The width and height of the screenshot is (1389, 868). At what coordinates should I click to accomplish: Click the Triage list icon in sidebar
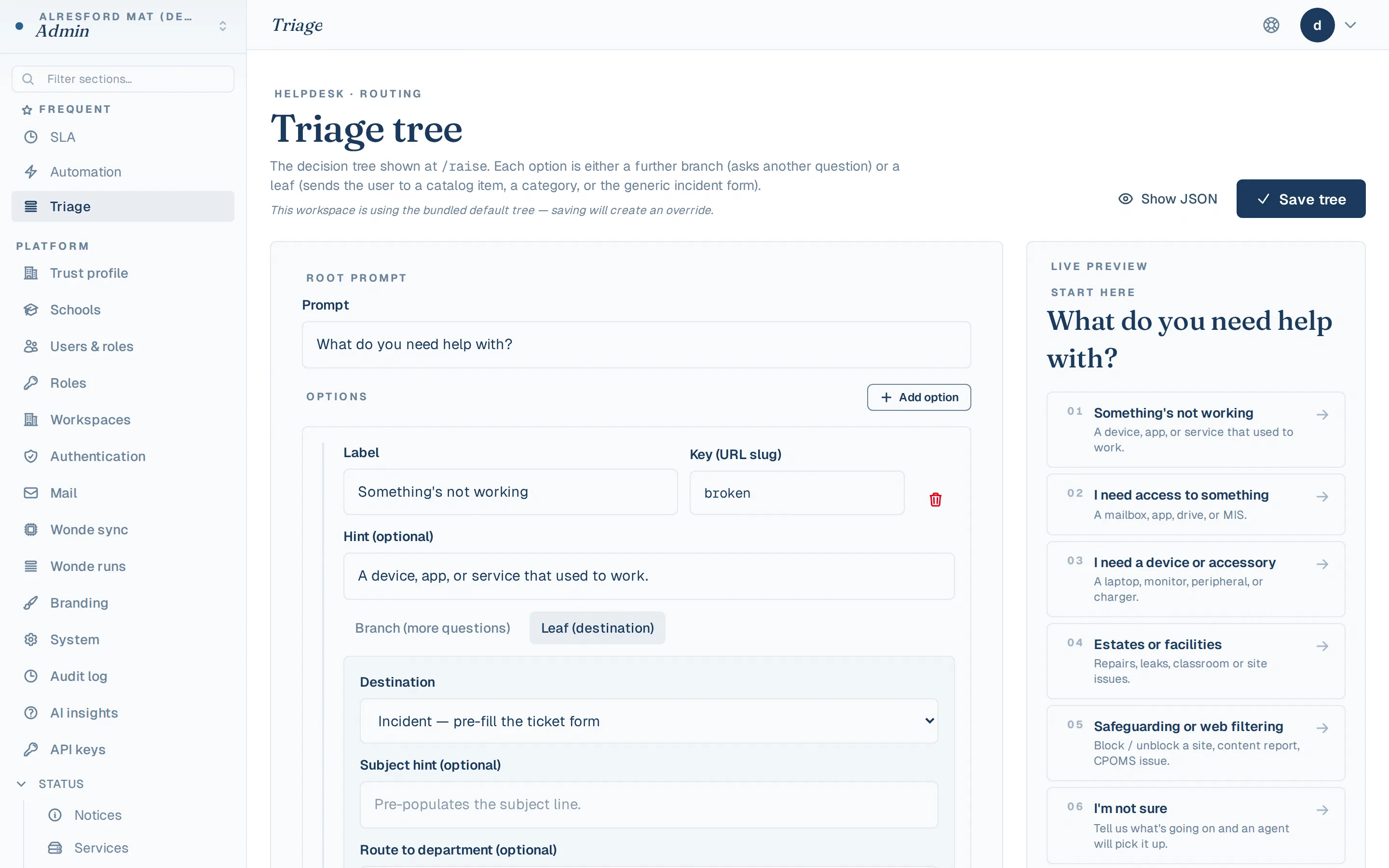coord(31,207)
